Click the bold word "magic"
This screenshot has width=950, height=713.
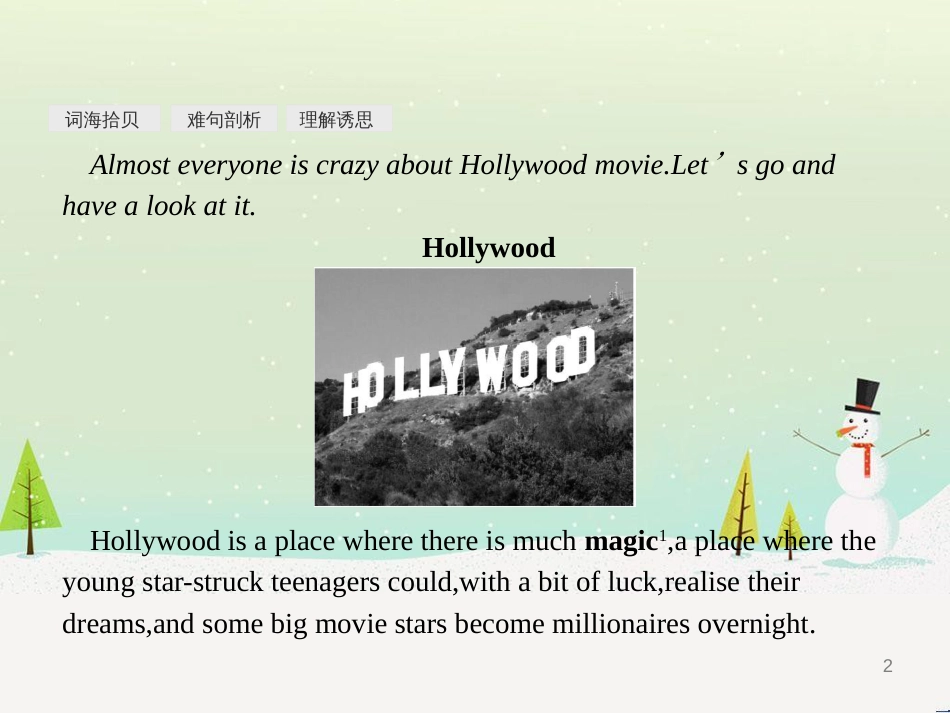coord(621,541)
